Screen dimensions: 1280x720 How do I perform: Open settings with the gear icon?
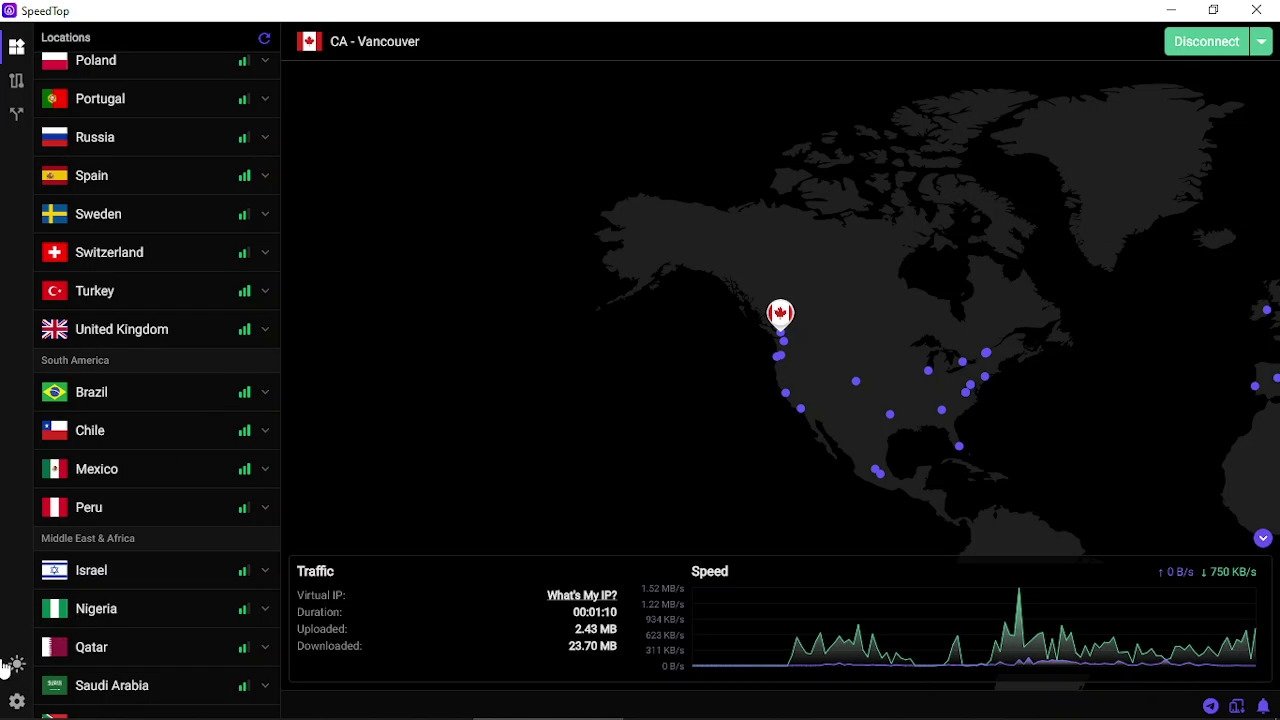pyautogui.click(x=16, y=701)
